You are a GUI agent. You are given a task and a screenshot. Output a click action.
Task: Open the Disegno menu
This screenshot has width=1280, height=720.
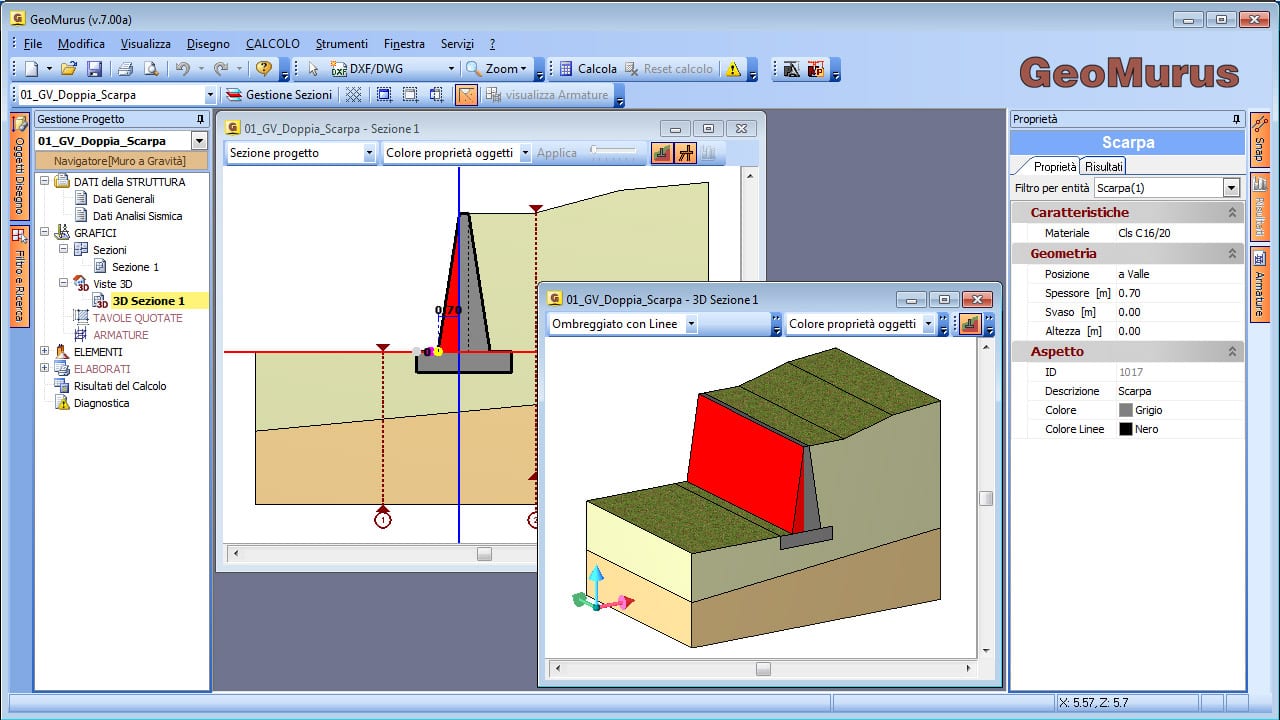pyautogui.click(x=208, y=44)
